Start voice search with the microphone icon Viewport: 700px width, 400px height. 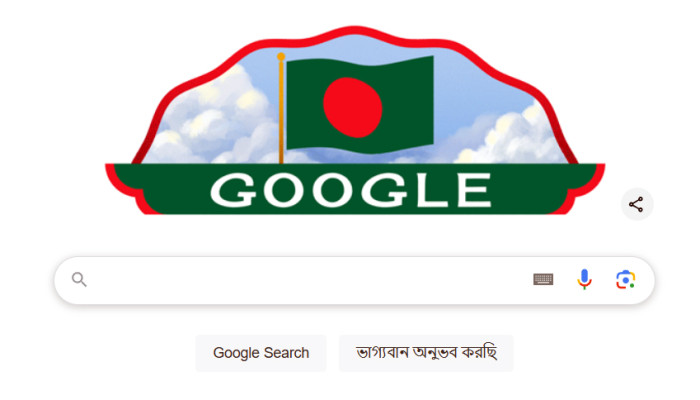[584, 279]
